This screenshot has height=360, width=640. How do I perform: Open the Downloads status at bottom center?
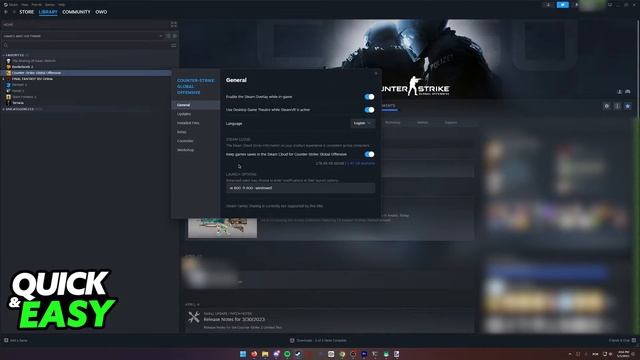[x=318, y=340]
